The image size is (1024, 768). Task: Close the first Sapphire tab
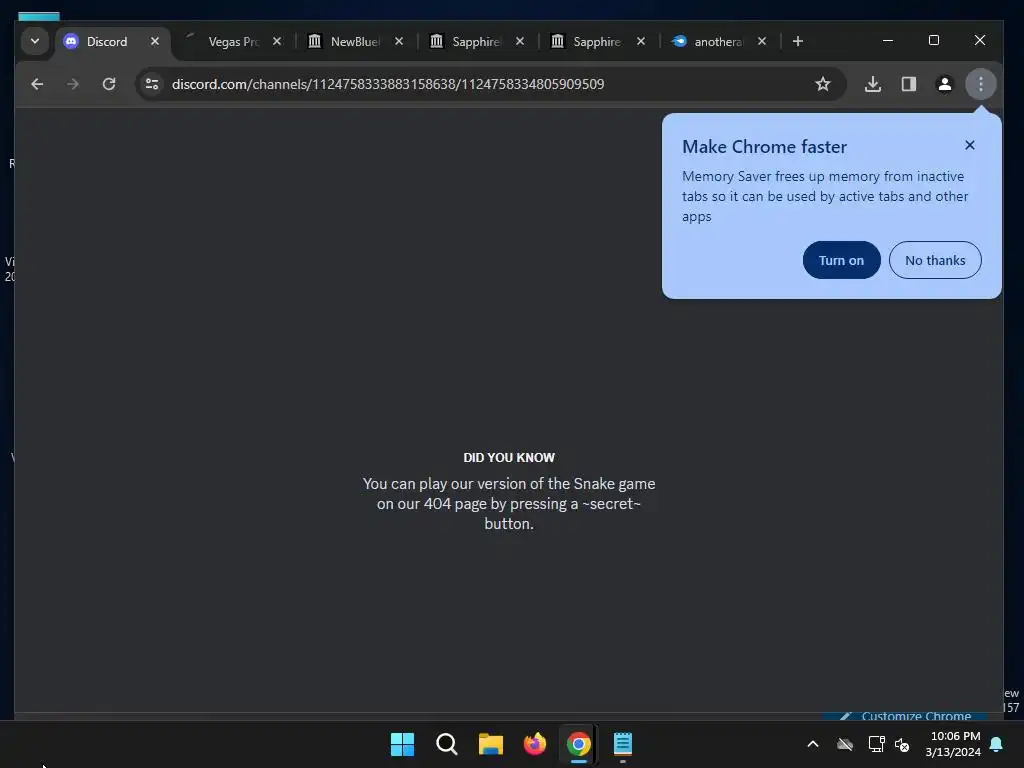[x=520, y=41]
